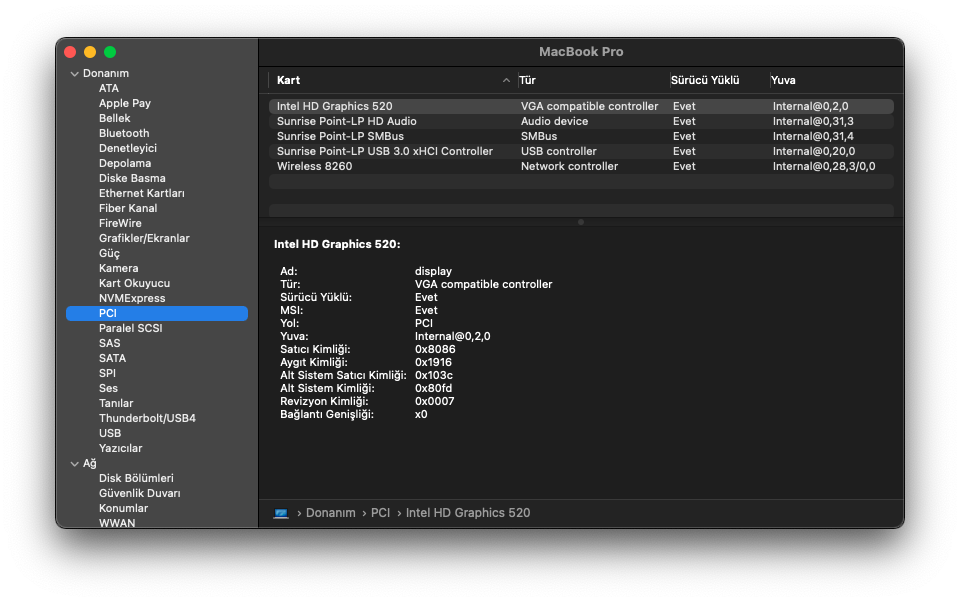960x602 pixels.
Task: Select Sunrise Point-LP HD Audio row
Action: tap(347, 121)
